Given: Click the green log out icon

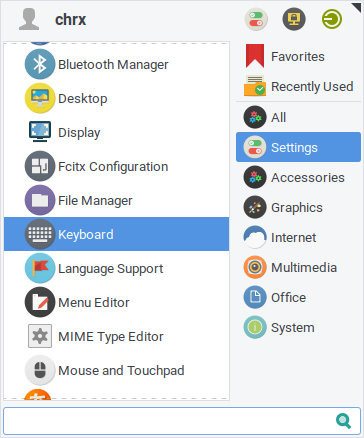Looking at the screenshot, I should 332,19.
